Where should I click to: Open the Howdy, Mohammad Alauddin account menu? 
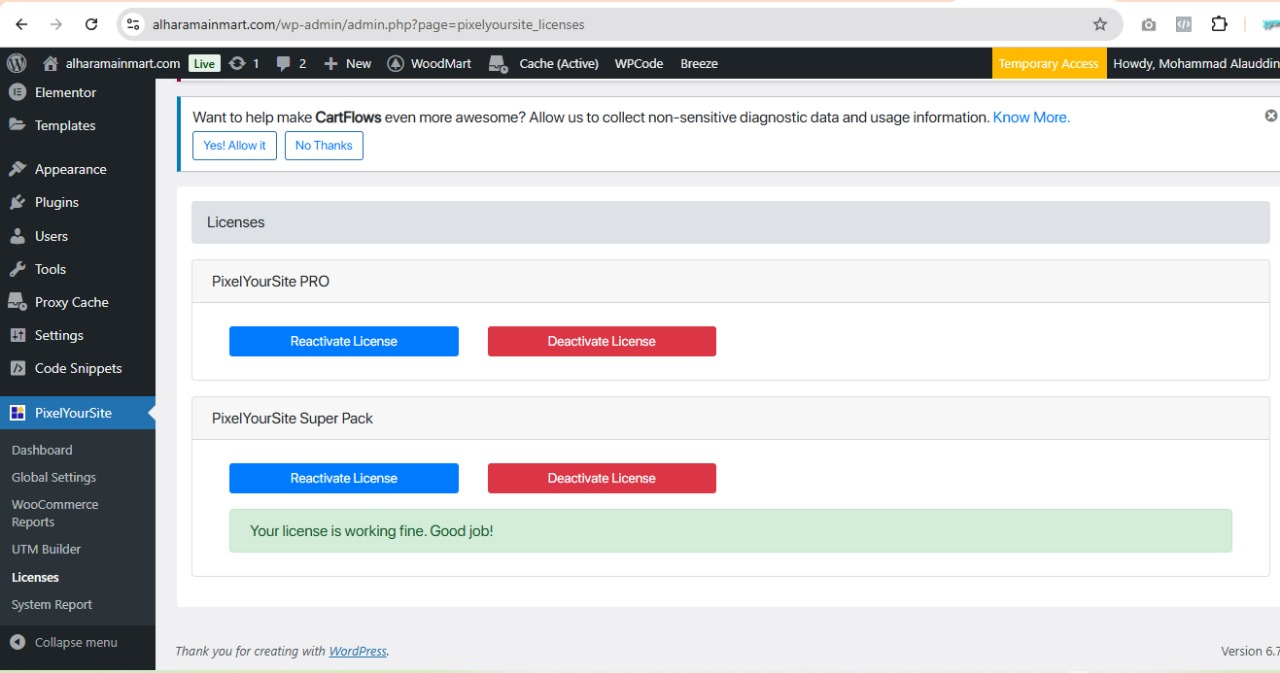pyautogui.click(x=1195, y=63)
